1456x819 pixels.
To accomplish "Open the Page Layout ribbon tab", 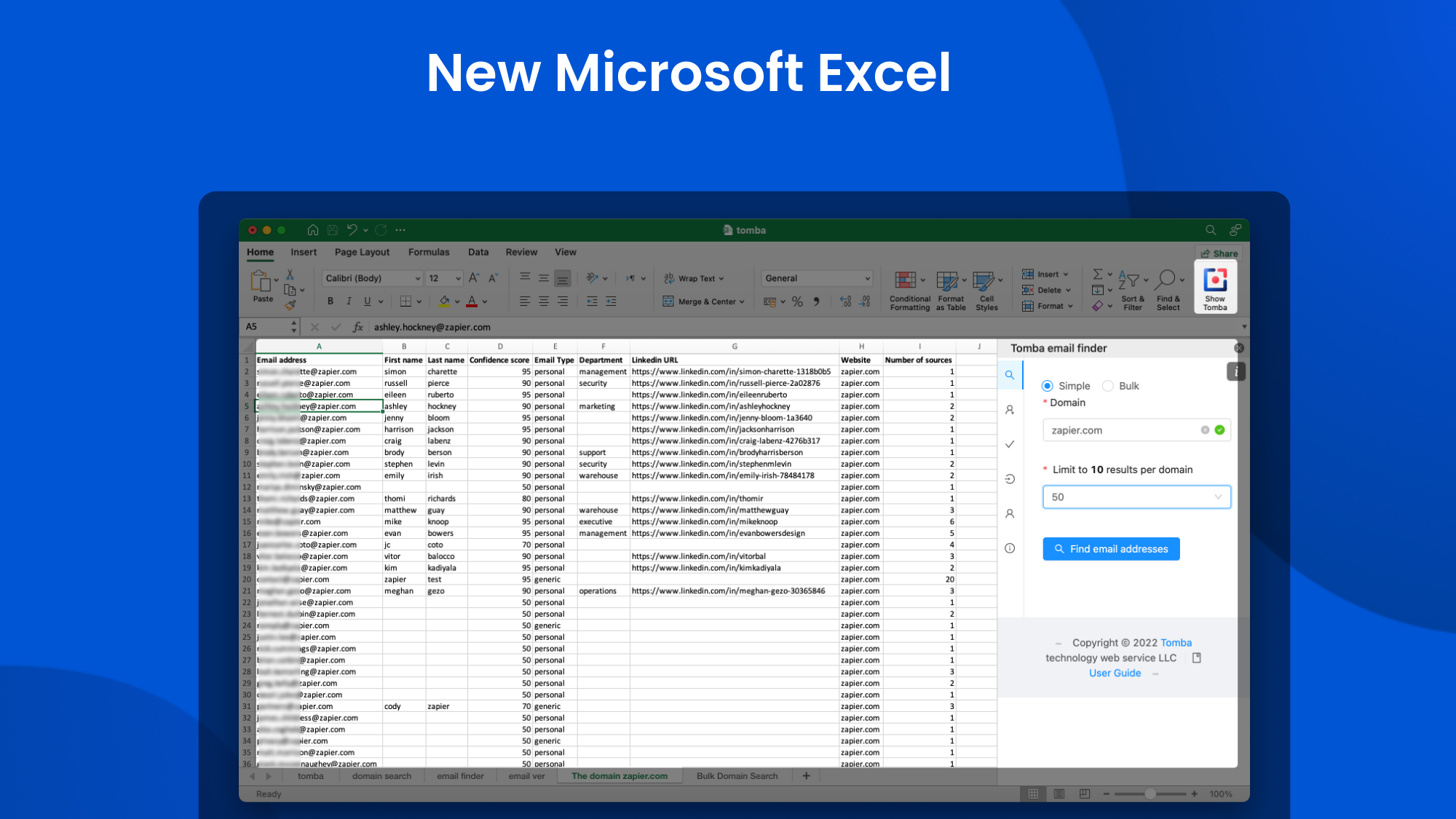I will pos(362,252).
